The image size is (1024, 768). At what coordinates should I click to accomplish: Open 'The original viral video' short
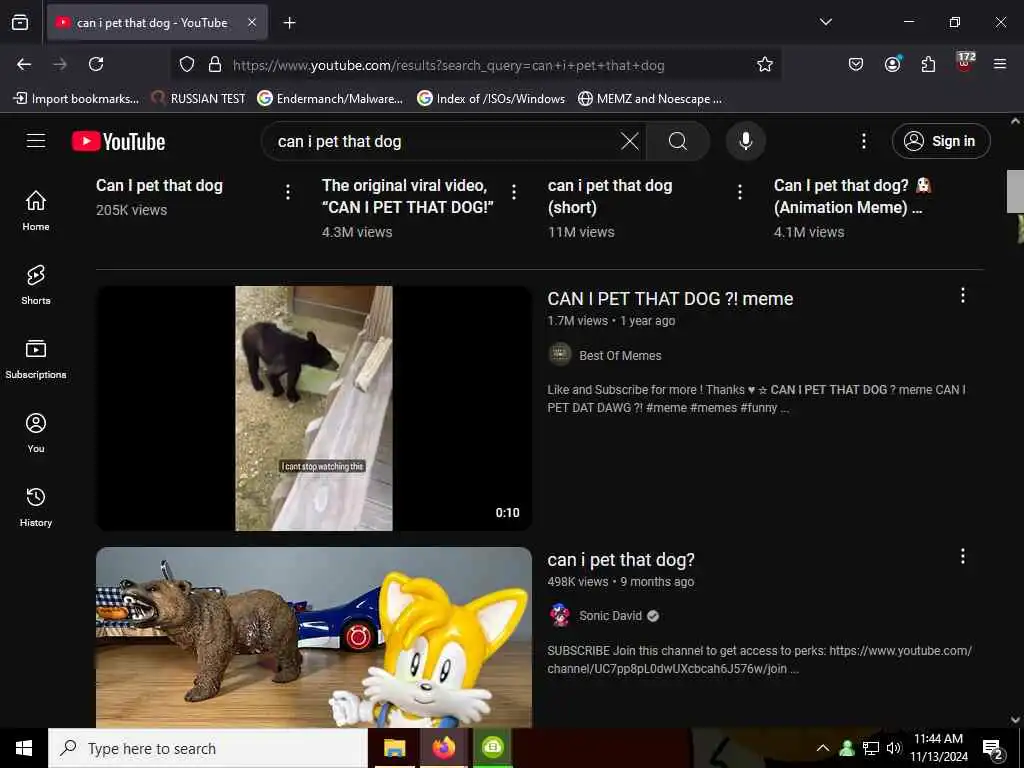pos(408,196)
